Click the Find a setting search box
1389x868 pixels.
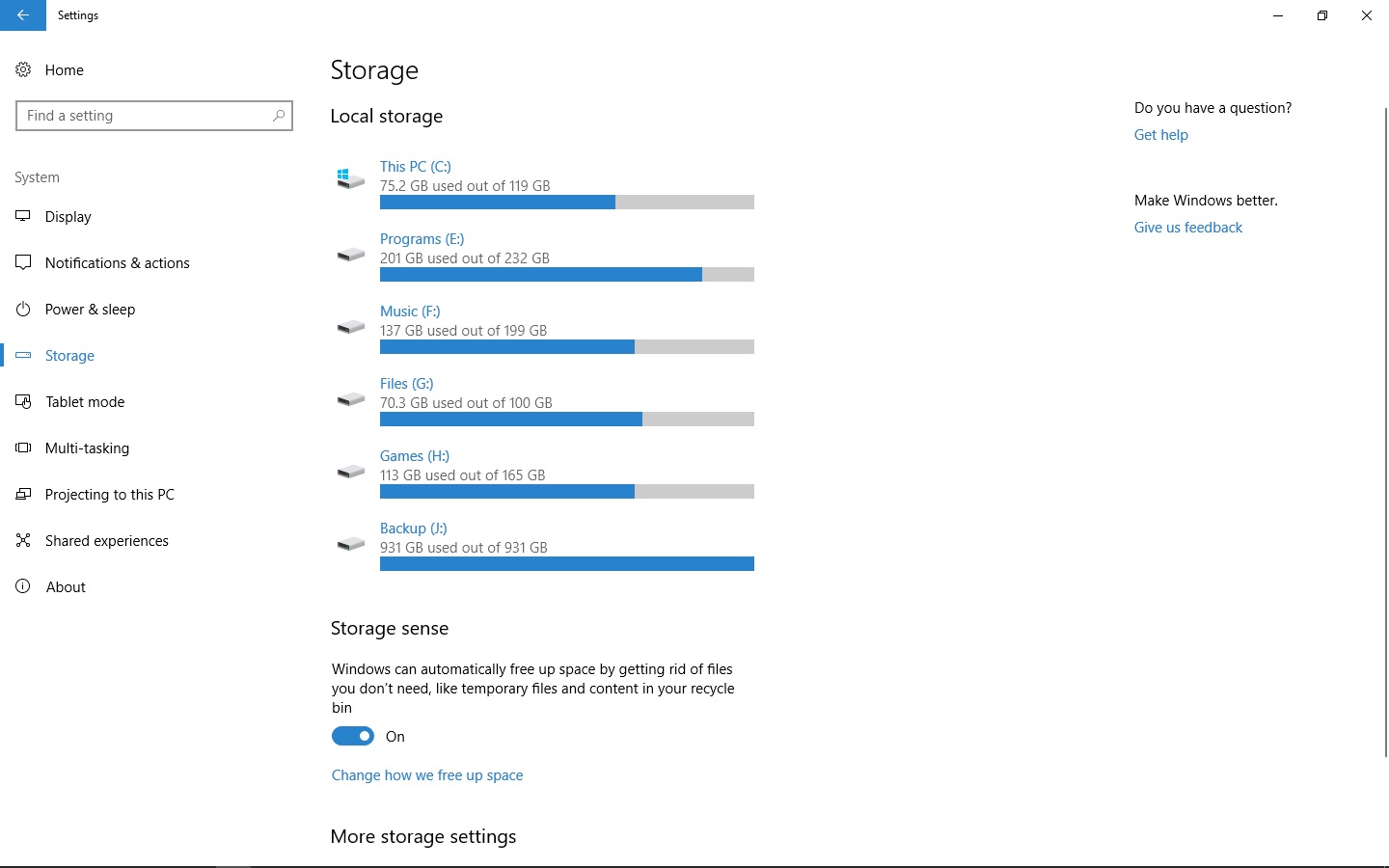pyautogui.click(x=154, y=116)
